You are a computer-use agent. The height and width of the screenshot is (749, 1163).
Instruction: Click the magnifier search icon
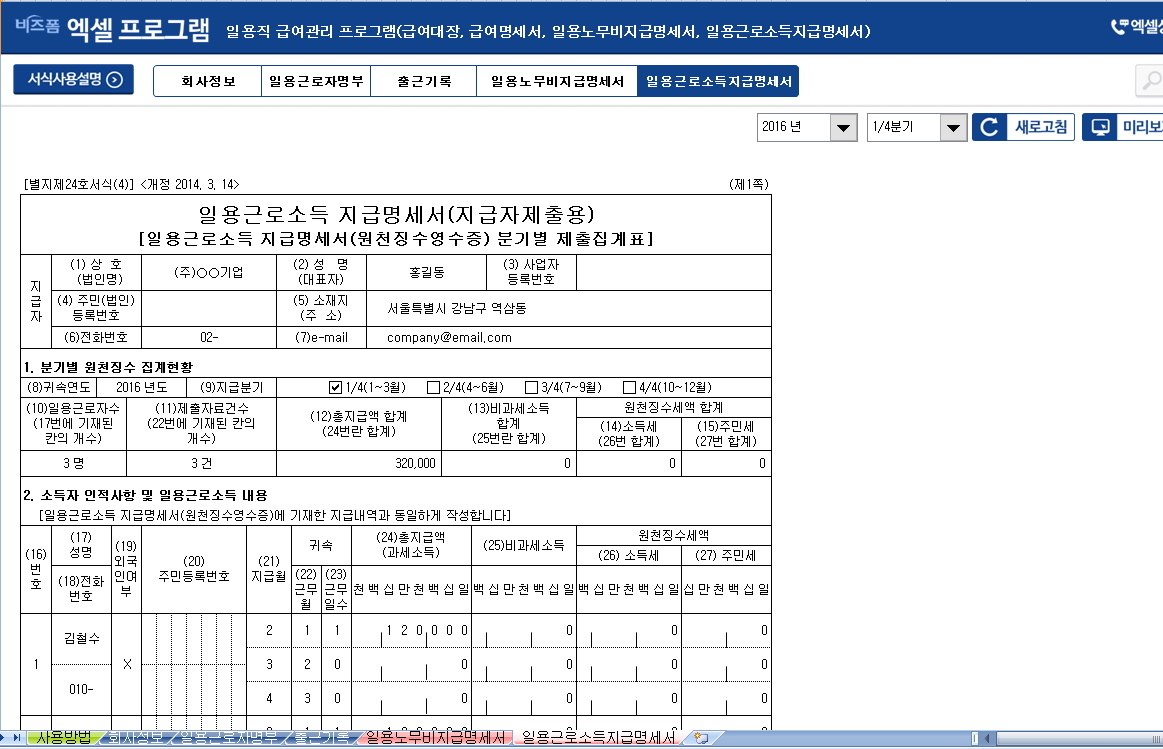[1150, 81]
